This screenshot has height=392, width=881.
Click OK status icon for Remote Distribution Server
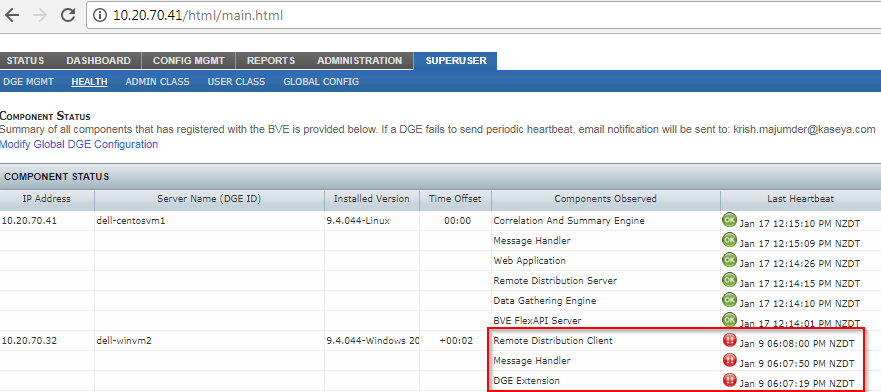click(729, 280)
